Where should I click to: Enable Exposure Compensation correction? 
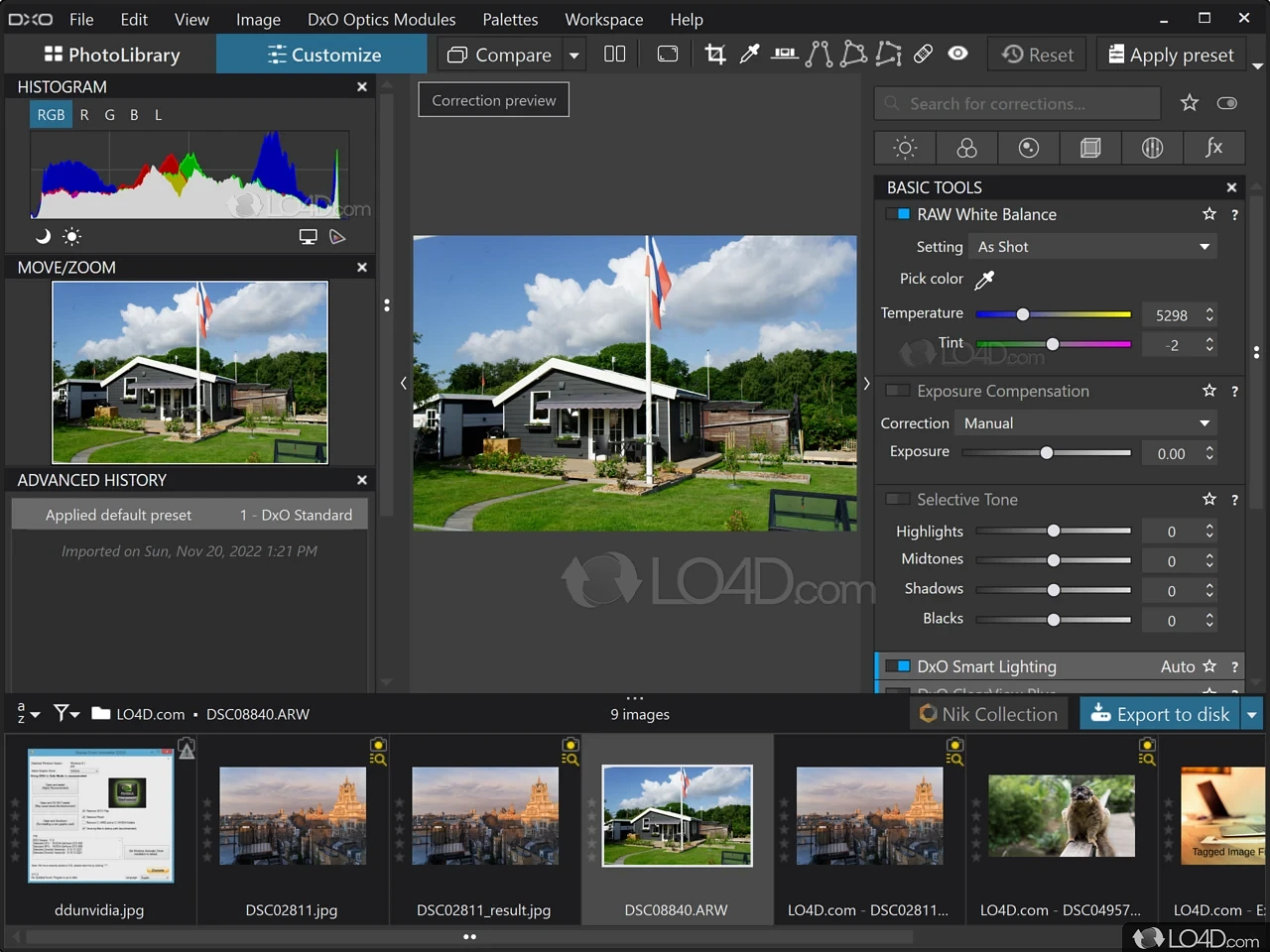(x=898, y=391)
